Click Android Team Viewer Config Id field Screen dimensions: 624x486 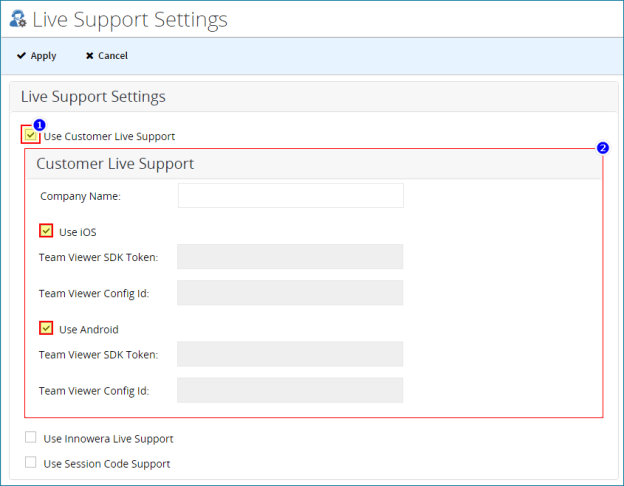point(290,390)
